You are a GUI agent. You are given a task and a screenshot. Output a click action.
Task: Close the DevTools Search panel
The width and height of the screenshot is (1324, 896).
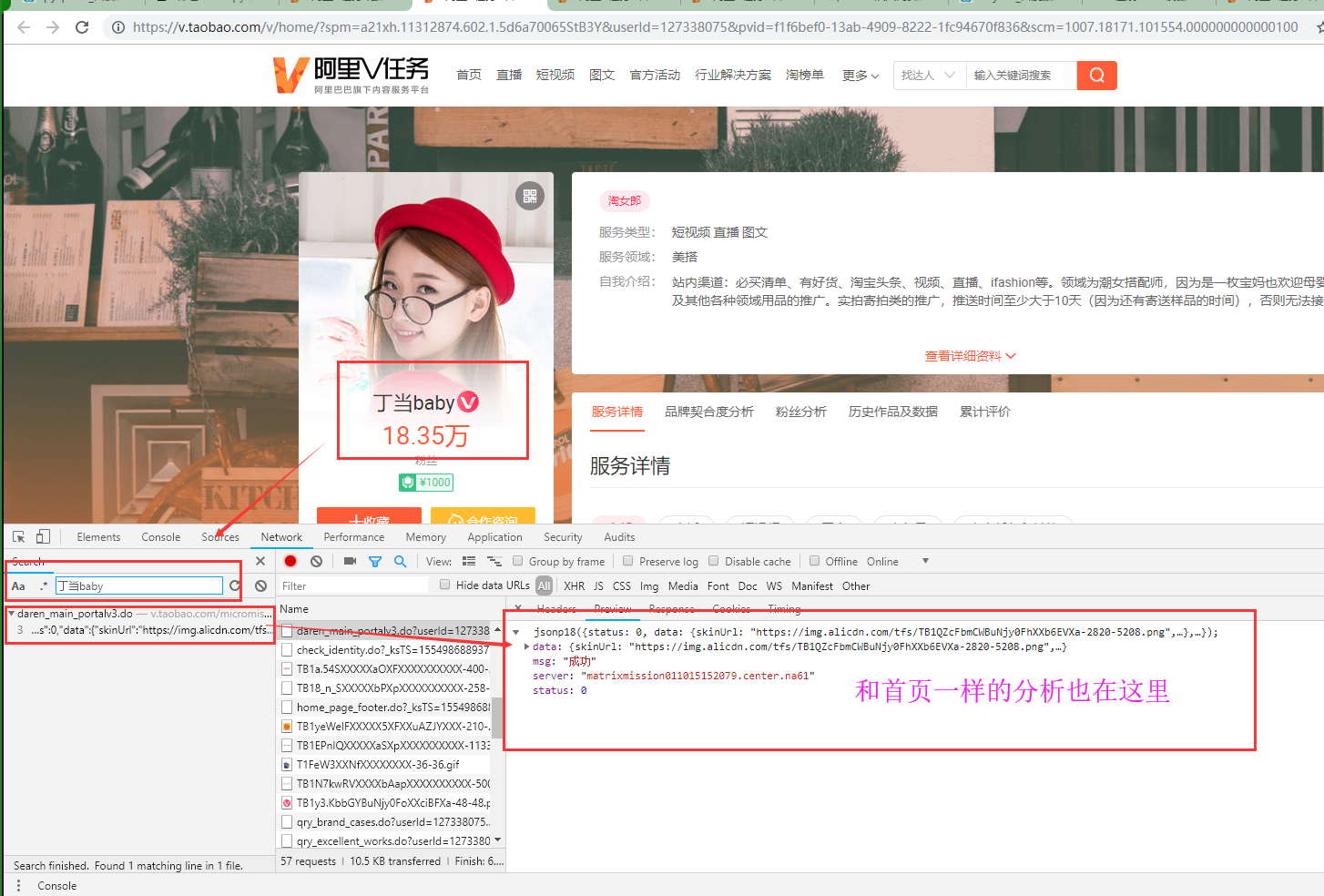(260, 562)
